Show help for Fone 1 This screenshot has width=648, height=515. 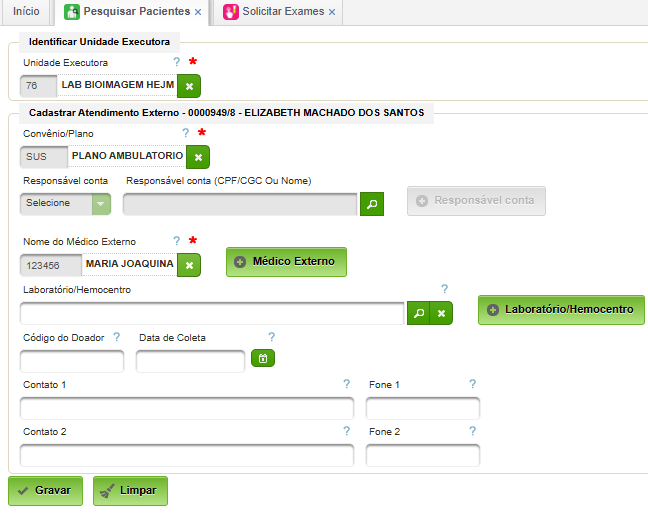click(472, 384)
